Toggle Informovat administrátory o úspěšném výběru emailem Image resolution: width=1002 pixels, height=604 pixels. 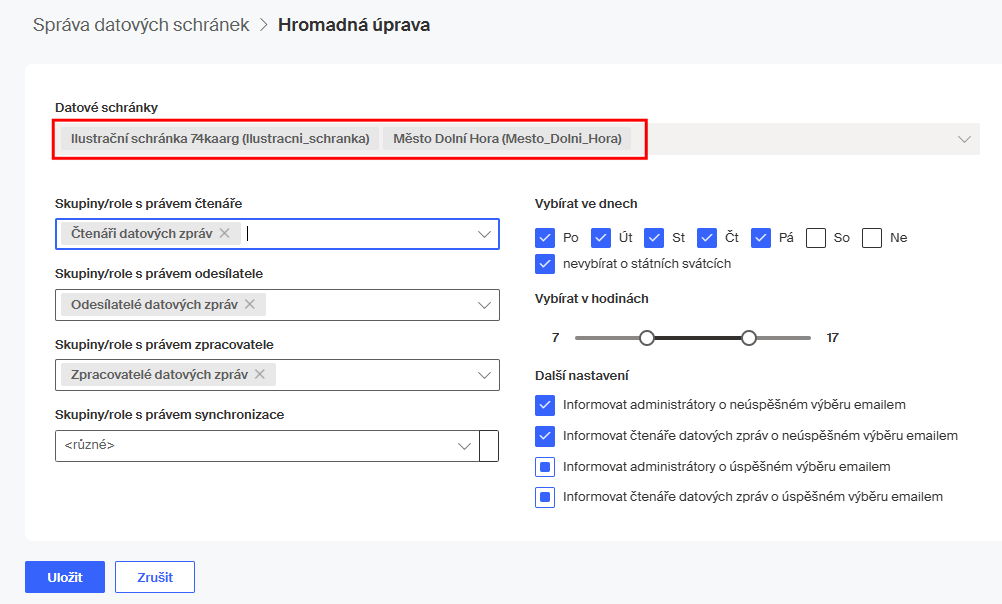pyautogui.click(x=545, y=467)
